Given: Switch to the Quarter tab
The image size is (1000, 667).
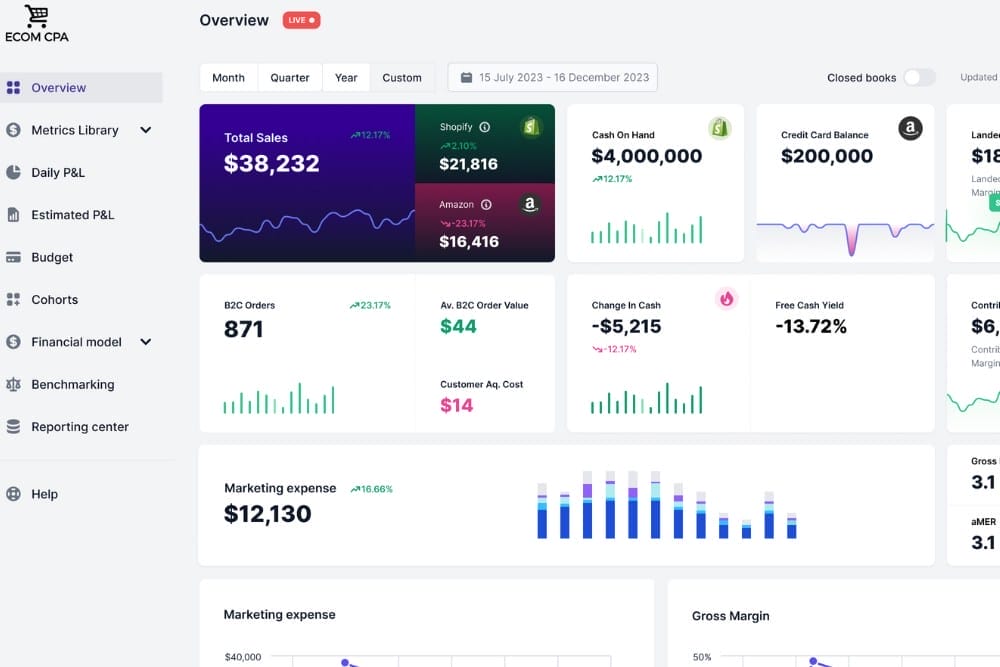Looking at the screenshot, I should (290, 78).
